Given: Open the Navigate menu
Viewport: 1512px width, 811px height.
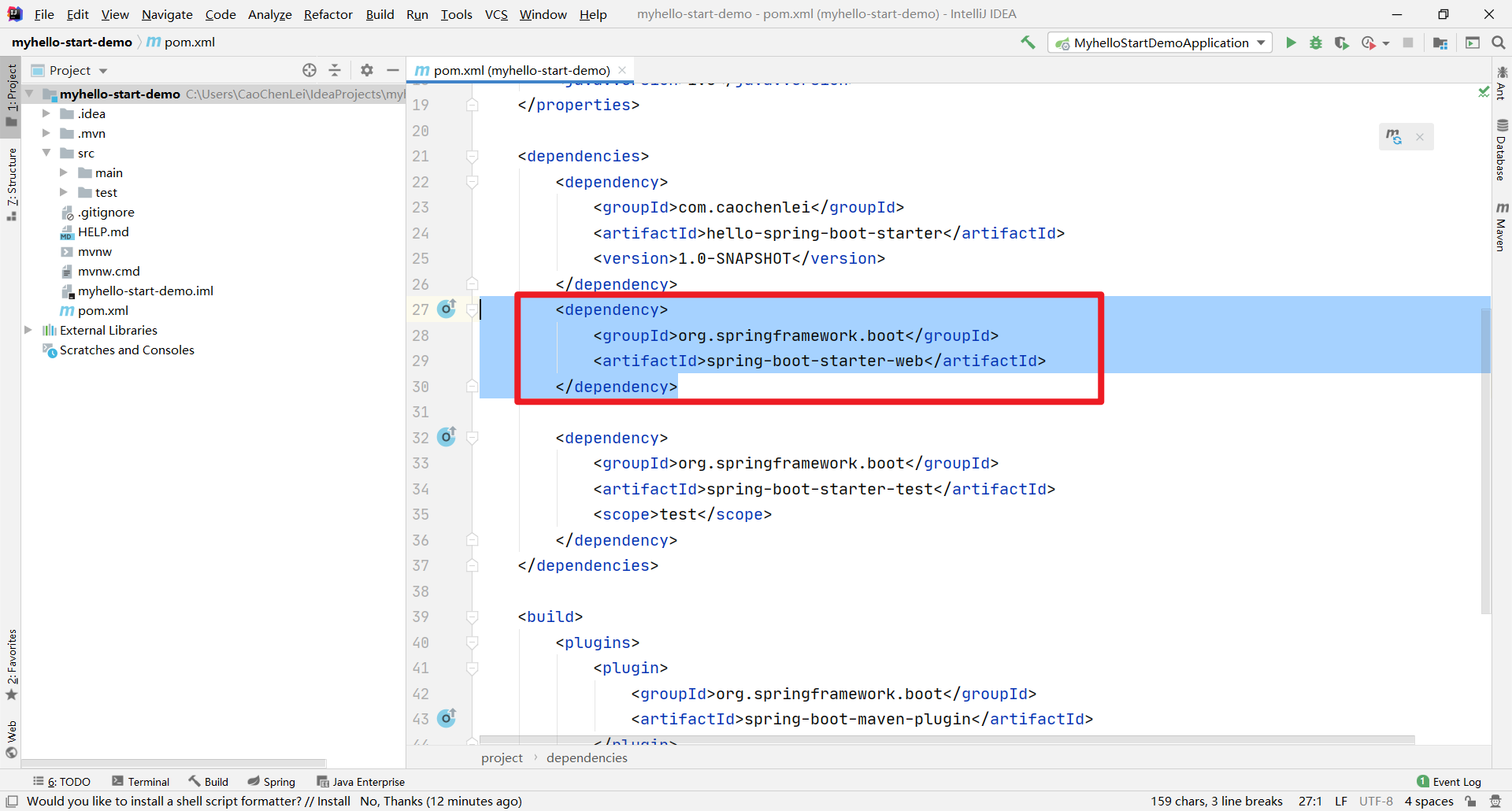Looking at the screenshot, I should point(167,14).
